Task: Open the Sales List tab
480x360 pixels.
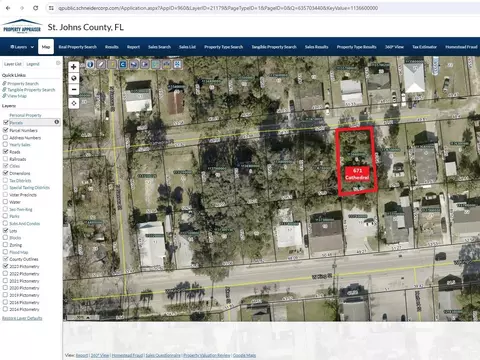Action: tap(187, 47)
